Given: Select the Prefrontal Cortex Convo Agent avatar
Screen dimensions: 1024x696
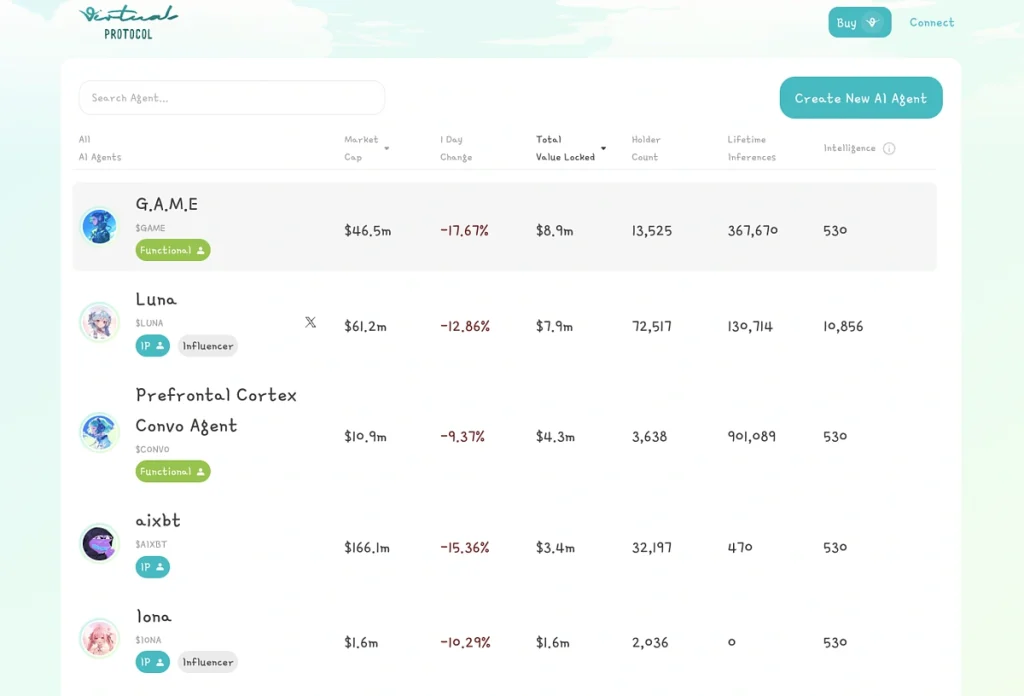Looking at the screenshot, I should pyautogui.click(x=99, y=432).
